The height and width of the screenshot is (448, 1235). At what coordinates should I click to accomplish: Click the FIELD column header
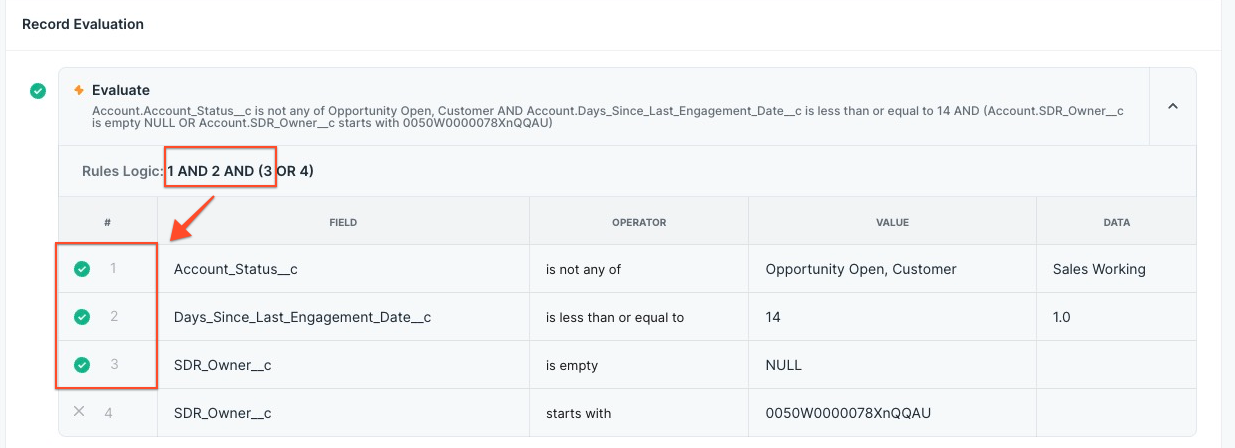343,223
